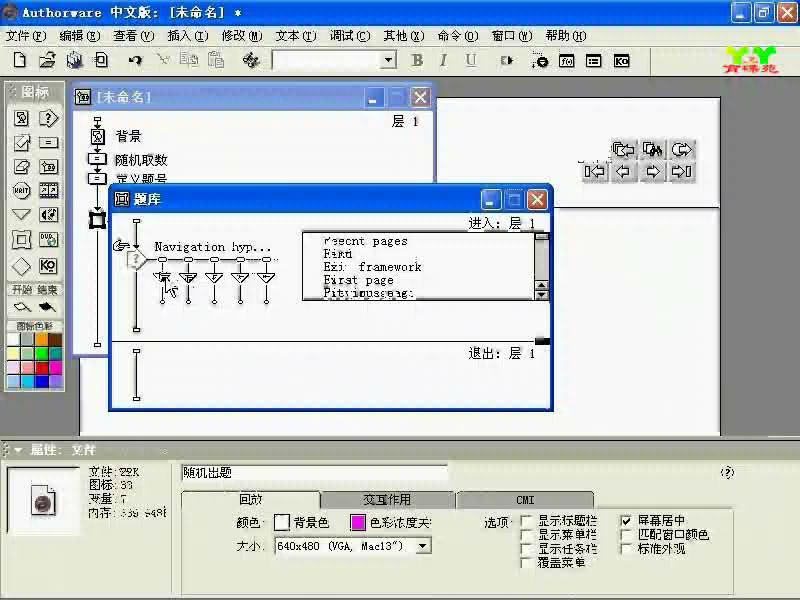800x600 pixels.
Task: Toggle the 匹配窗口颜色 checkbox
Action: [626, 535]
